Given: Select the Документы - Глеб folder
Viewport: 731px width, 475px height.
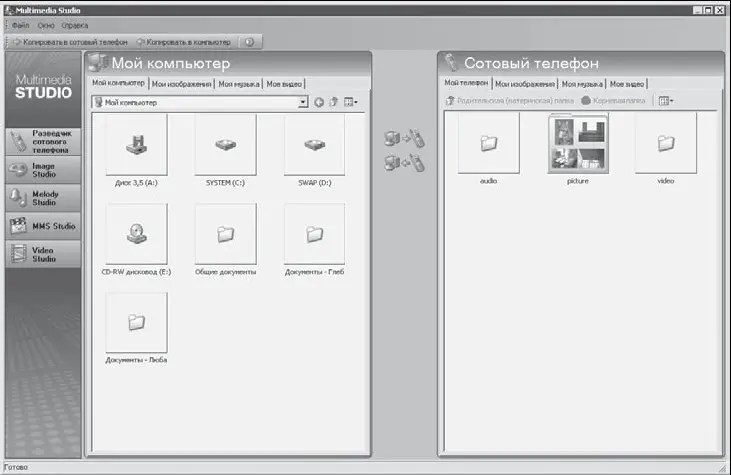Looking at the screenshot, I should tap(315, 234).
